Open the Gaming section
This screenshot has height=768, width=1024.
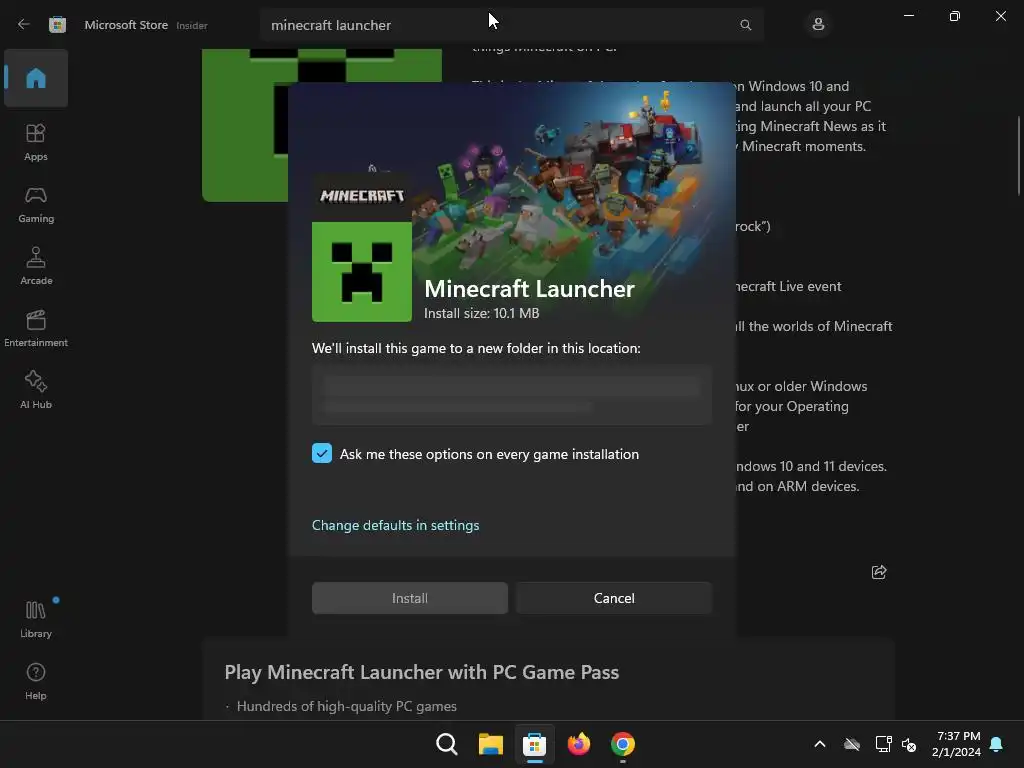(x=36, y=204)
